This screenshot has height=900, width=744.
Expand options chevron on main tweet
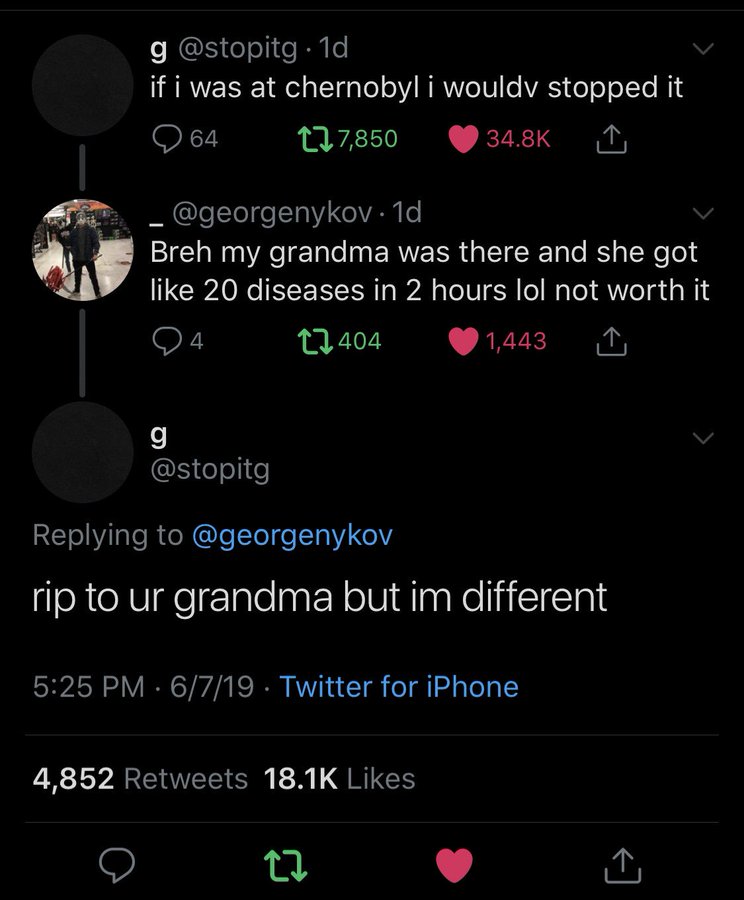(703, 439)
